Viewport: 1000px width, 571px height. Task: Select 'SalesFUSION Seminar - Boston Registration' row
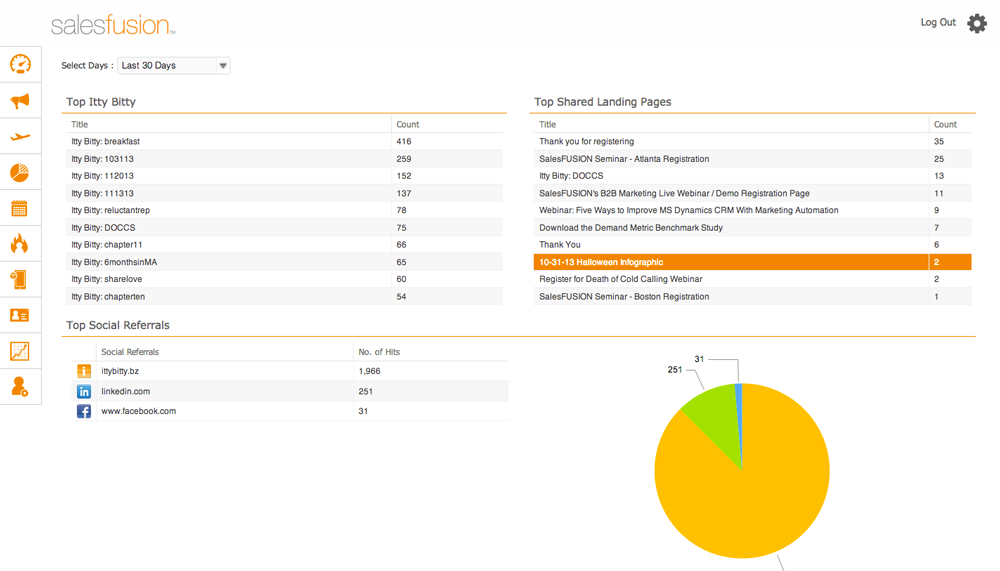tap(753, 297)
